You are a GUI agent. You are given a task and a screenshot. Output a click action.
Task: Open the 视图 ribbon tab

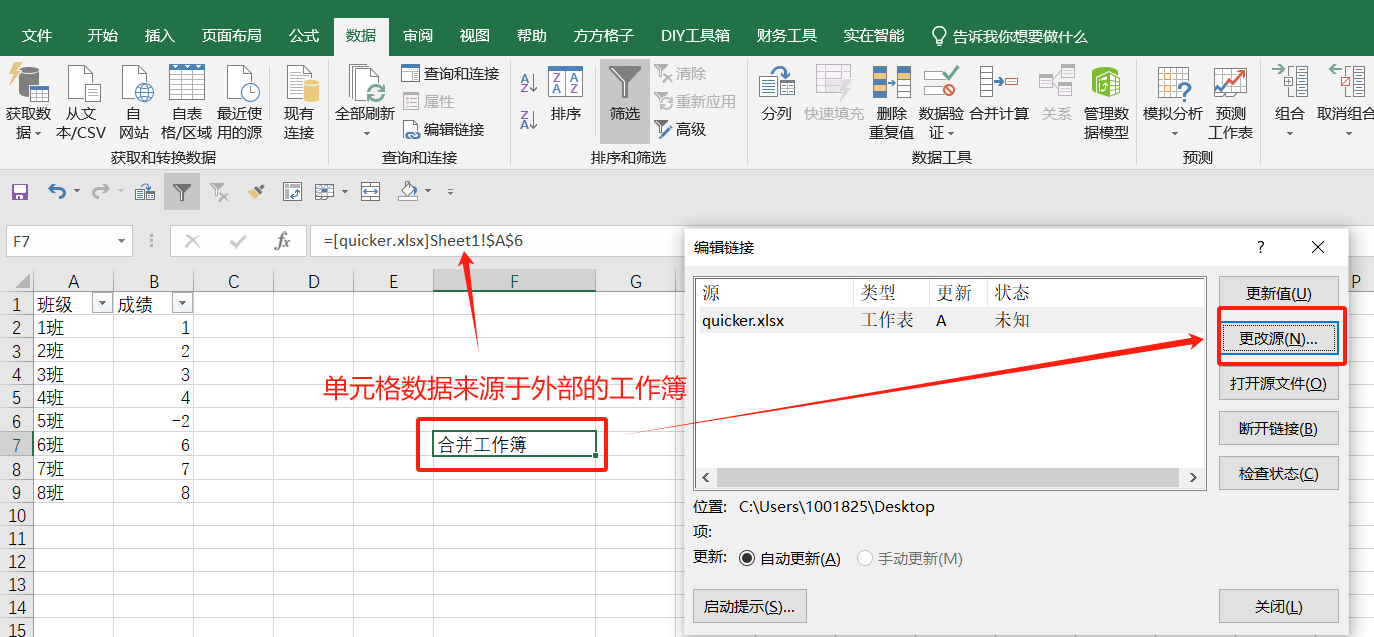point(474,36)
